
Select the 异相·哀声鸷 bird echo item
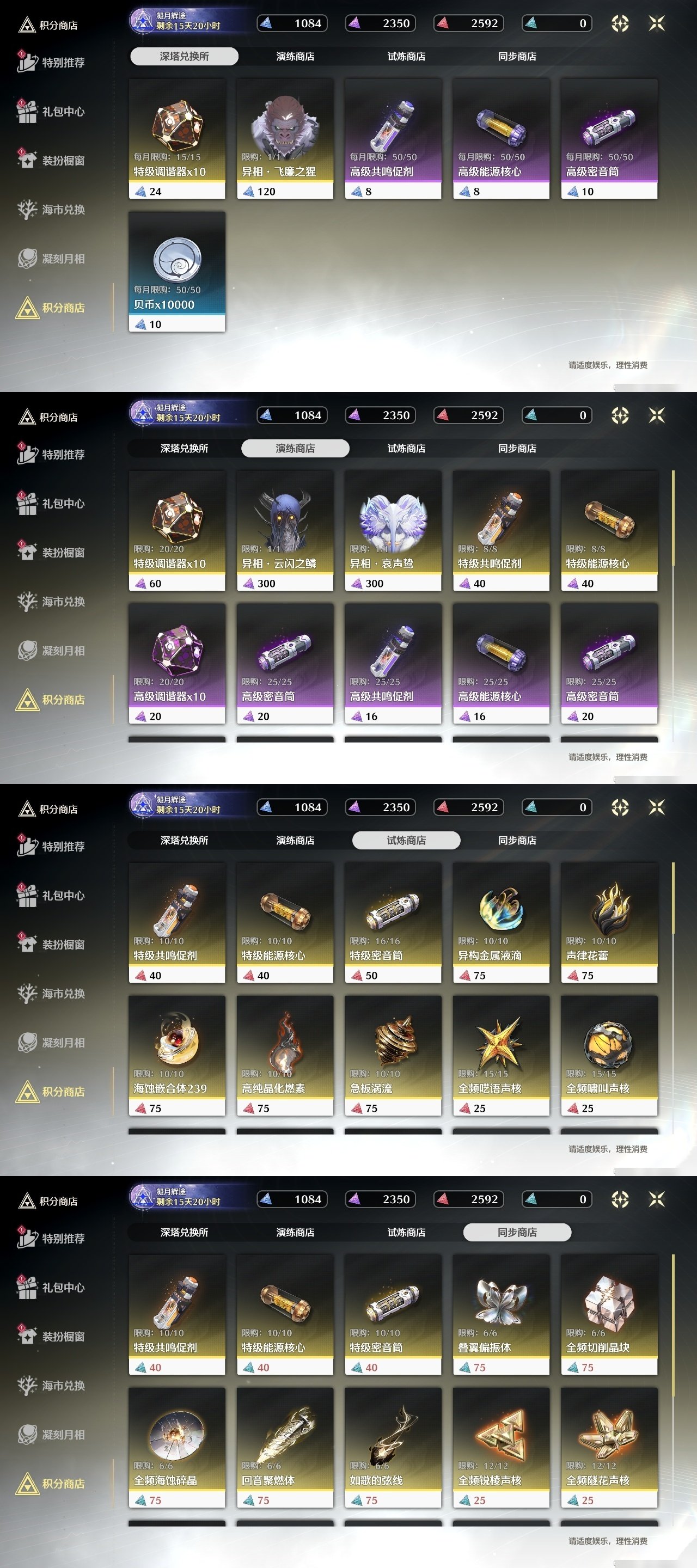(393, 531)
